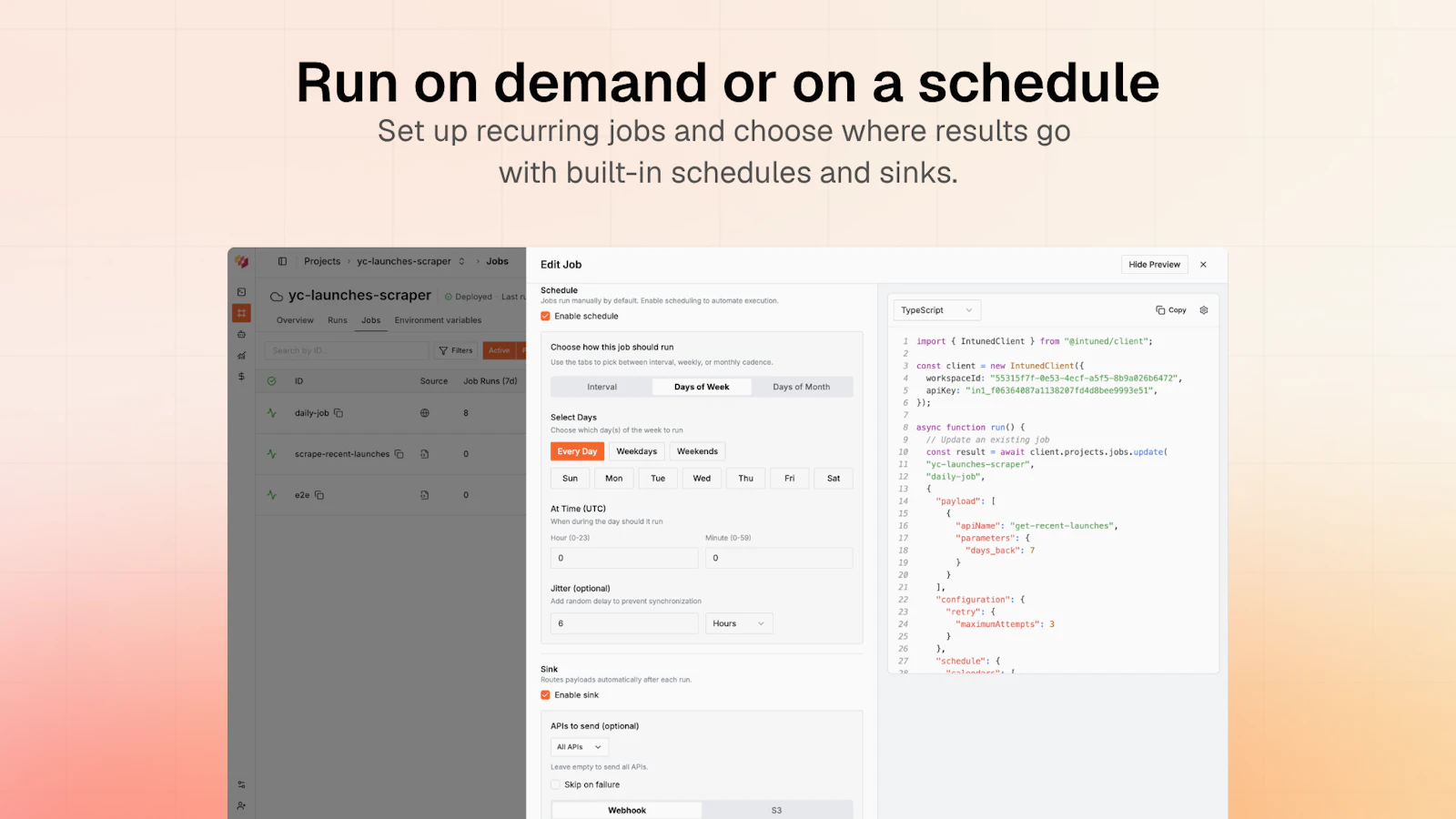The width and height of the screenshot is (1456, 819).
Task: Open the robot icon in the left sidebar
Action: [241, 334]
